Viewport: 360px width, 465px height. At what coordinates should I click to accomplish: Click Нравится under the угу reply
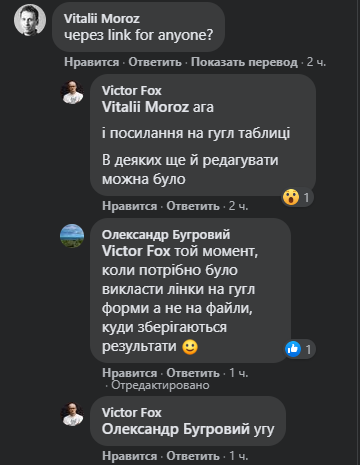pos(130,456)
